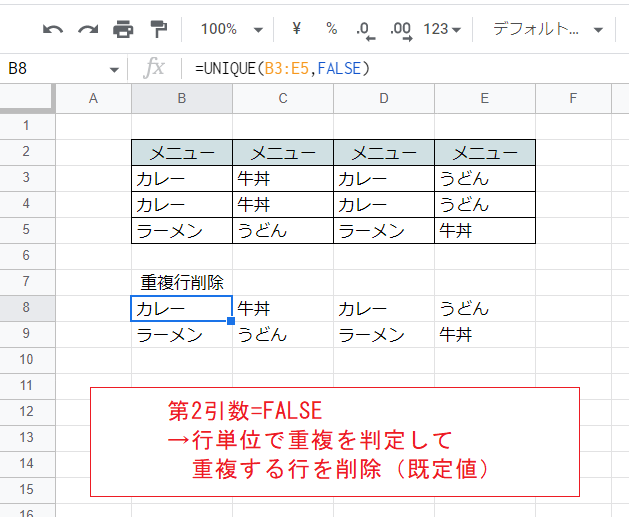The height and width of the screenshot is (517, 629).
Task: Click cell B5 containing ラーメン
Action: (x=182, y=231)
